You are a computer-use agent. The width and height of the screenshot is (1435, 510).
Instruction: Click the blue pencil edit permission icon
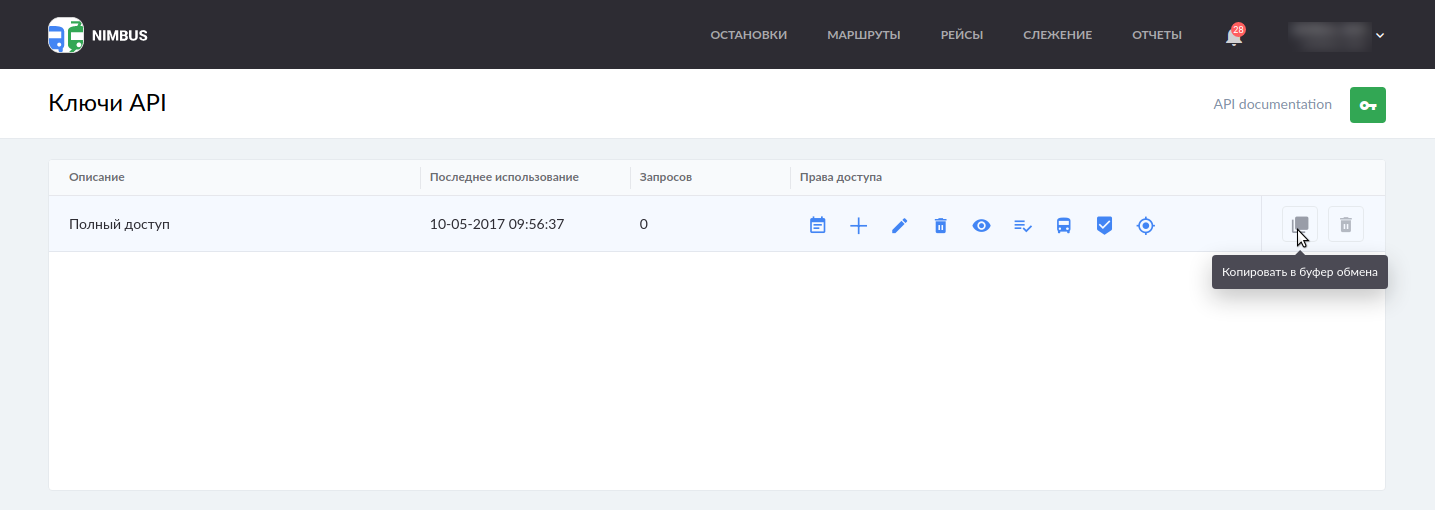pos(899,225)
